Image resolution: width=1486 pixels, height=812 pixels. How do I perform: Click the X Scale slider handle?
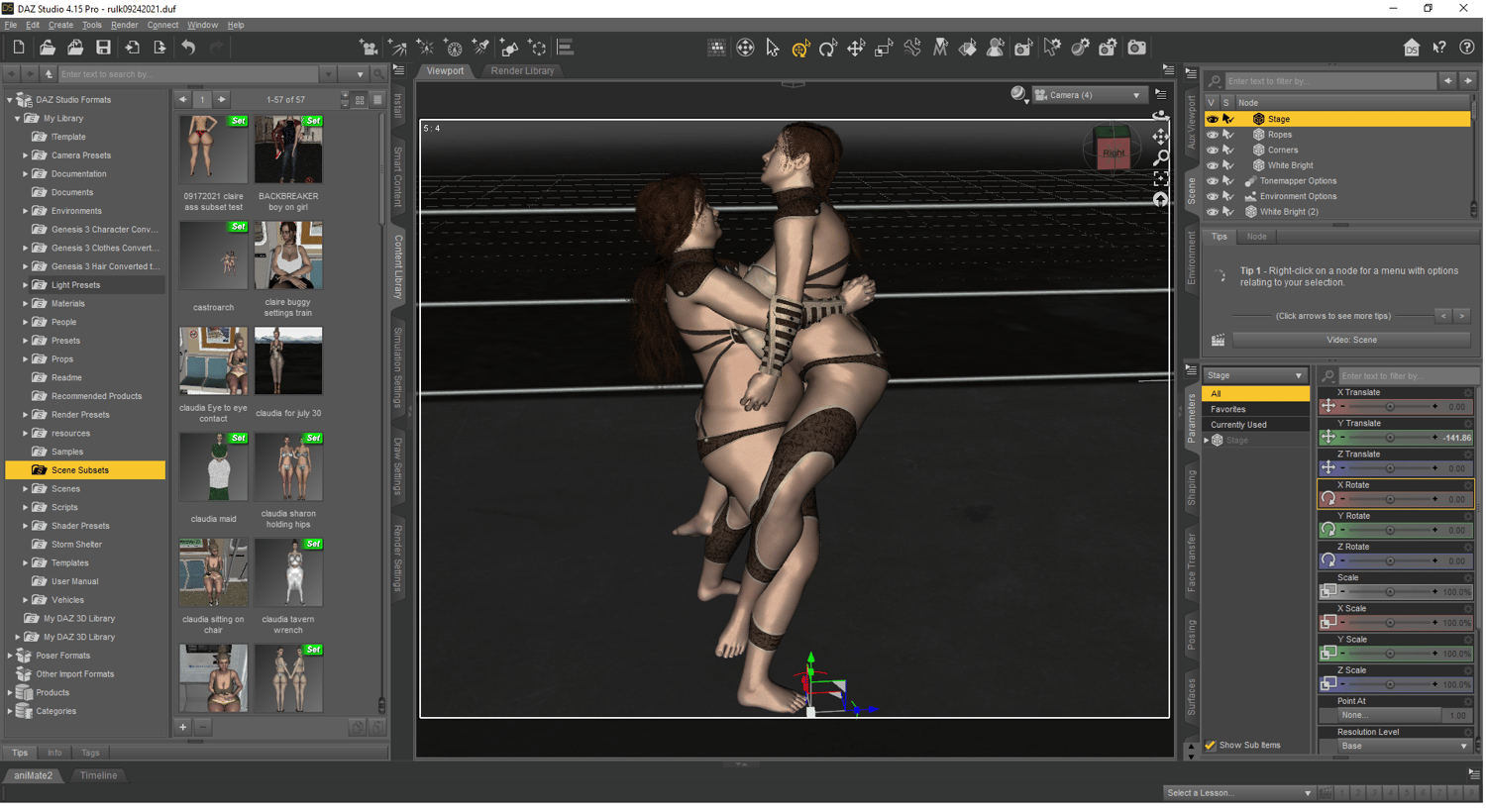[1390, 623]
